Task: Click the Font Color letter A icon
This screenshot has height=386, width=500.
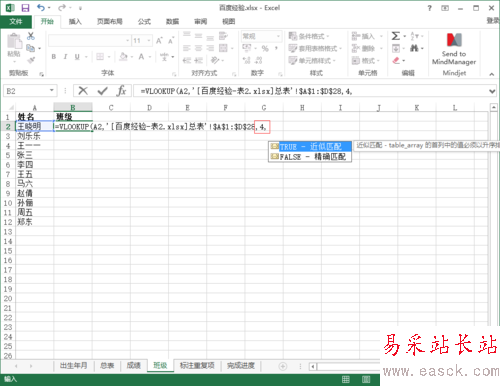Action: [141, 57]
